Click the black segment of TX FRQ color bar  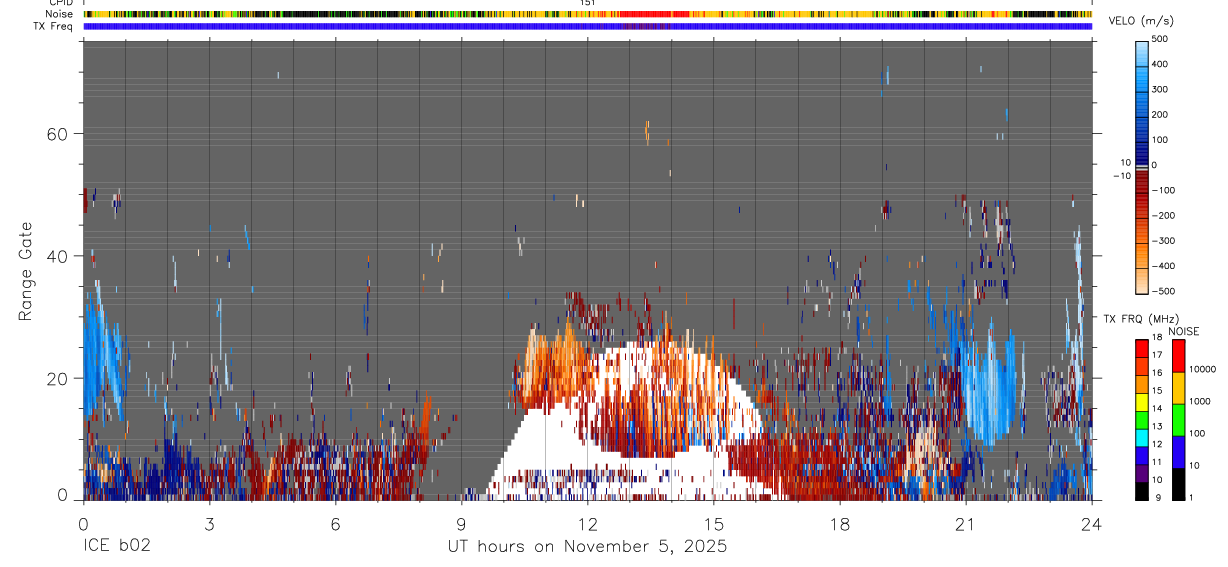[1141, 491]
